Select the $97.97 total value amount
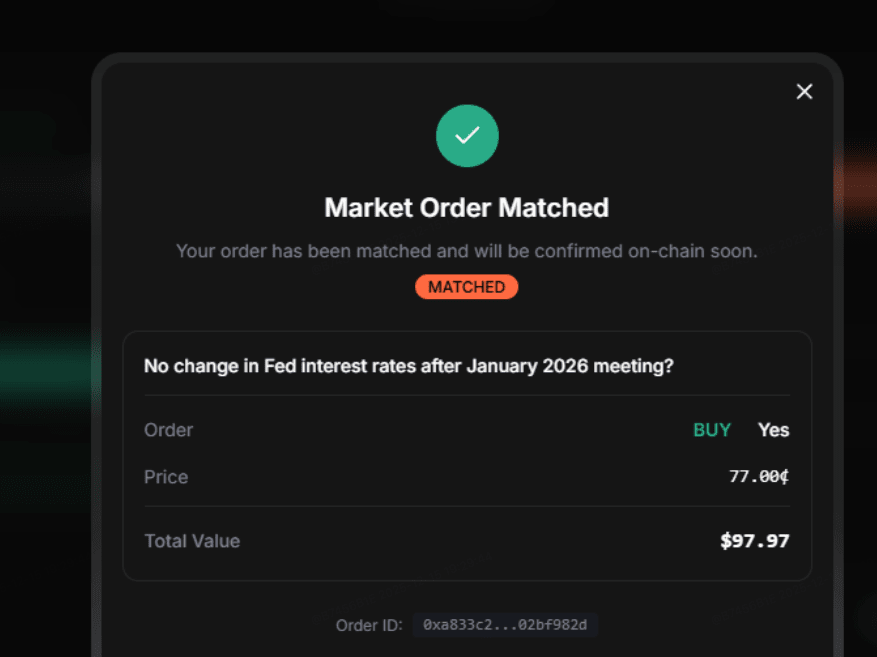This screenshot has width=877, height=657. [x=755, y=541]
